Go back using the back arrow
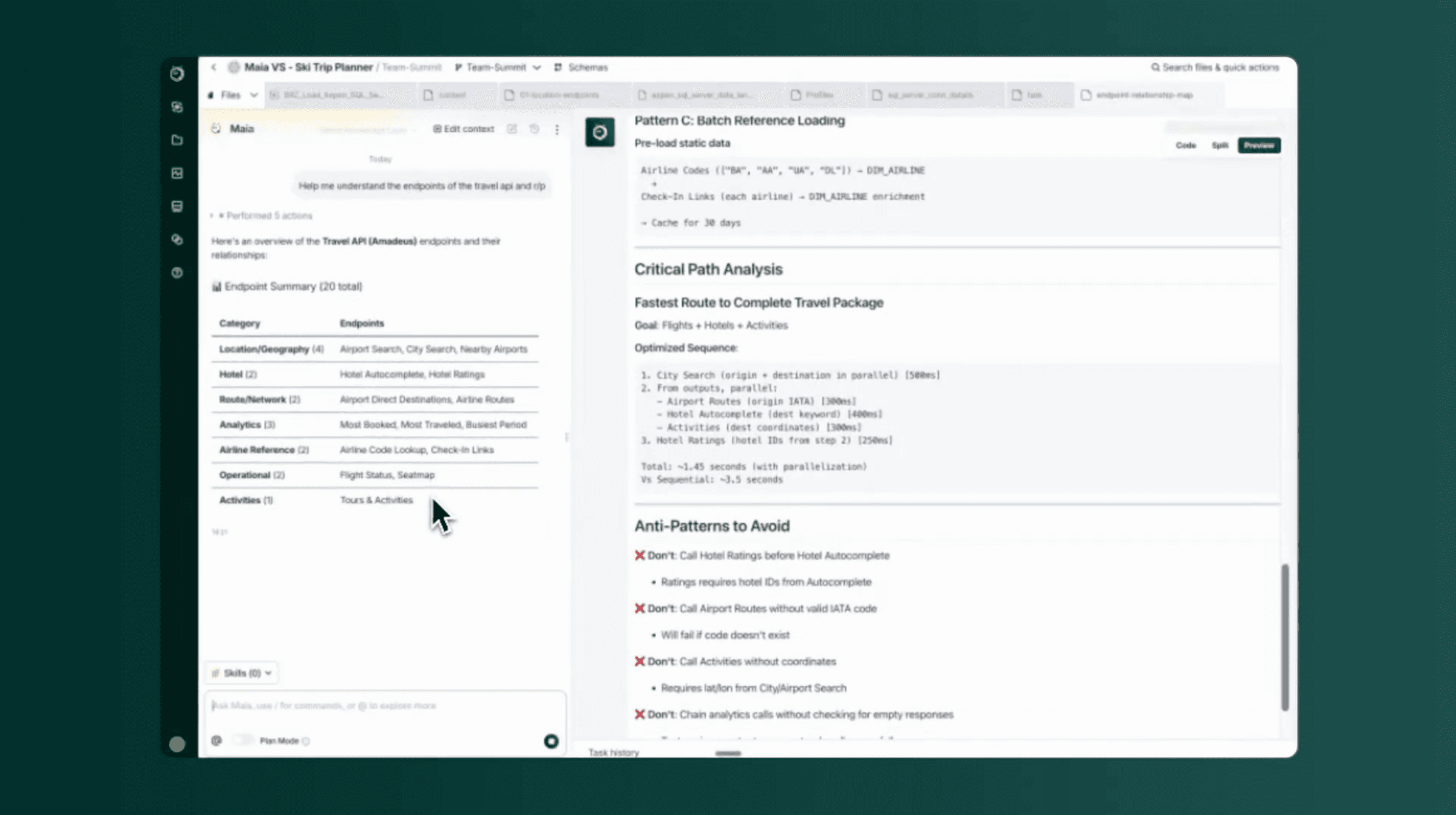Image resolution: width=1456 pixels, height=815 pixels. click(x=214, y=67)
